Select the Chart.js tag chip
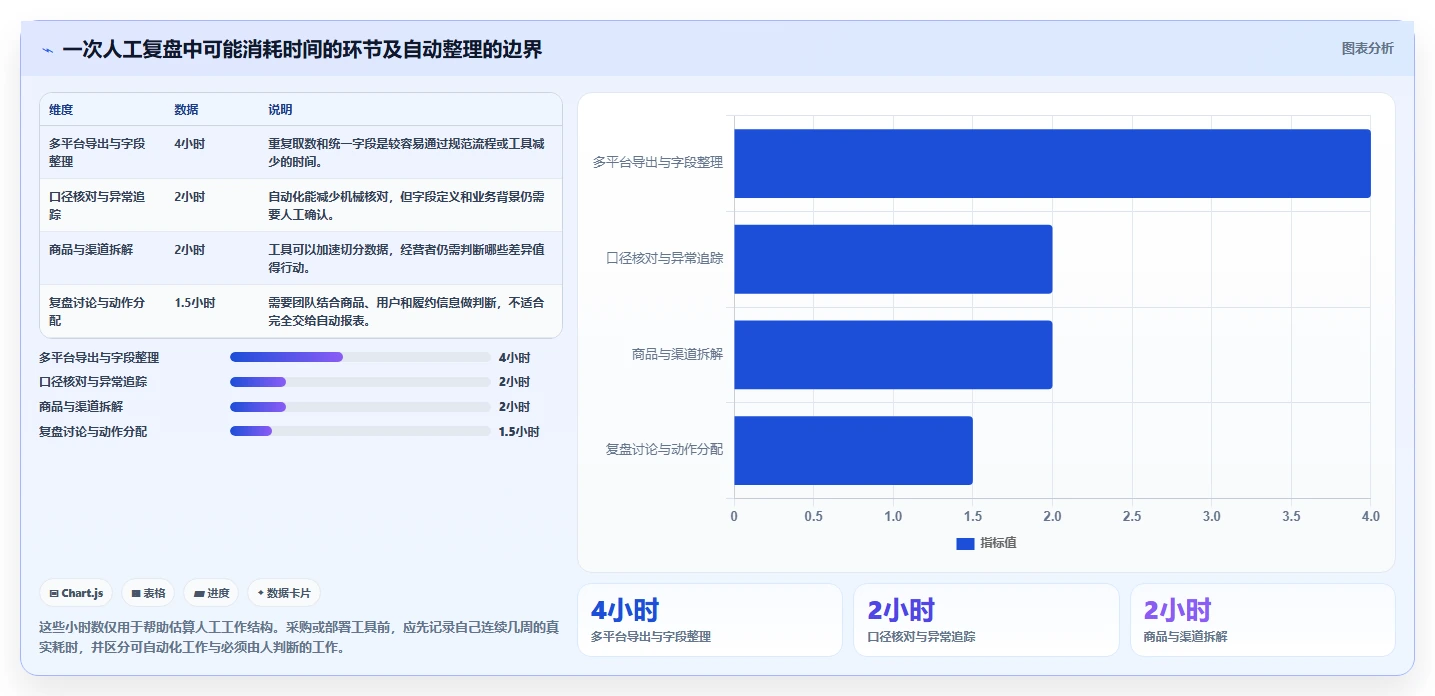 point(77,593)
